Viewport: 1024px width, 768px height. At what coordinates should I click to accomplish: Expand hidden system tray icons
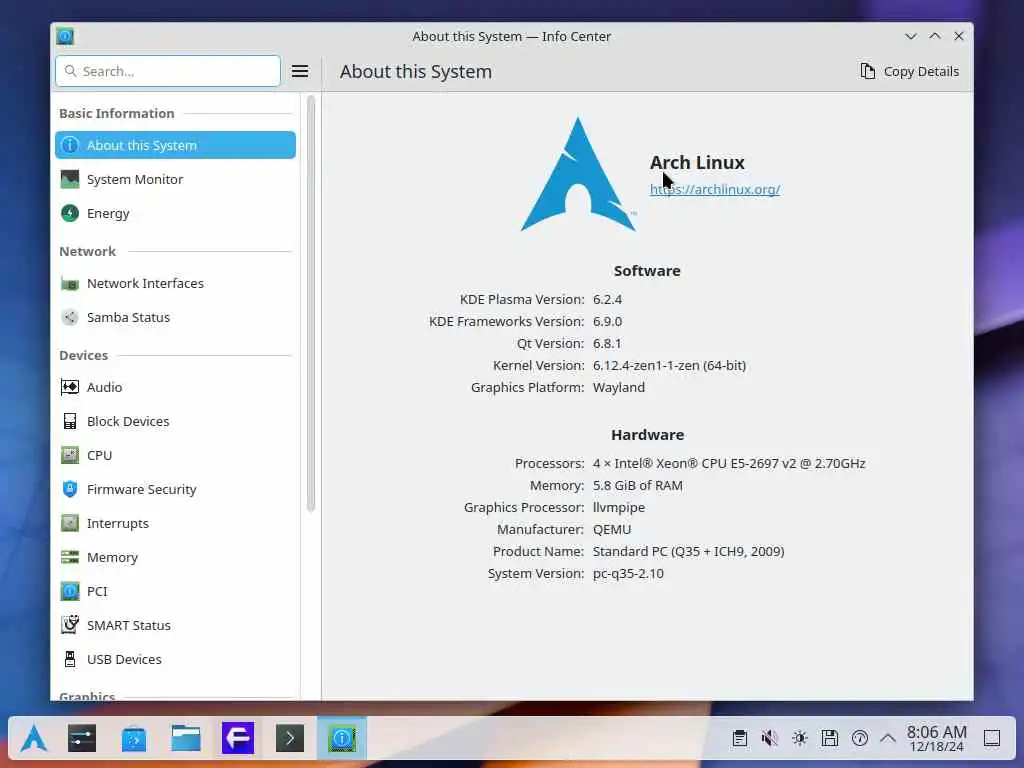point(888,739)
